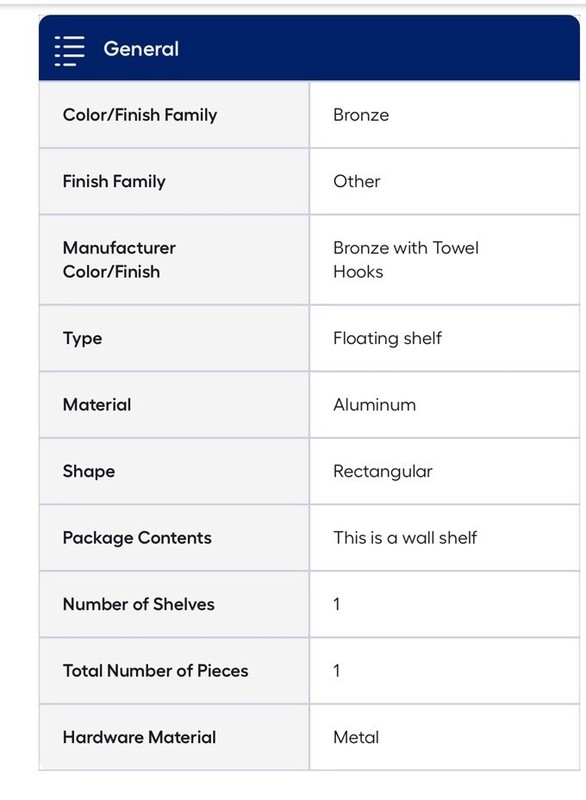
Task: Click the Shape row label
Action: pos(89,471)
